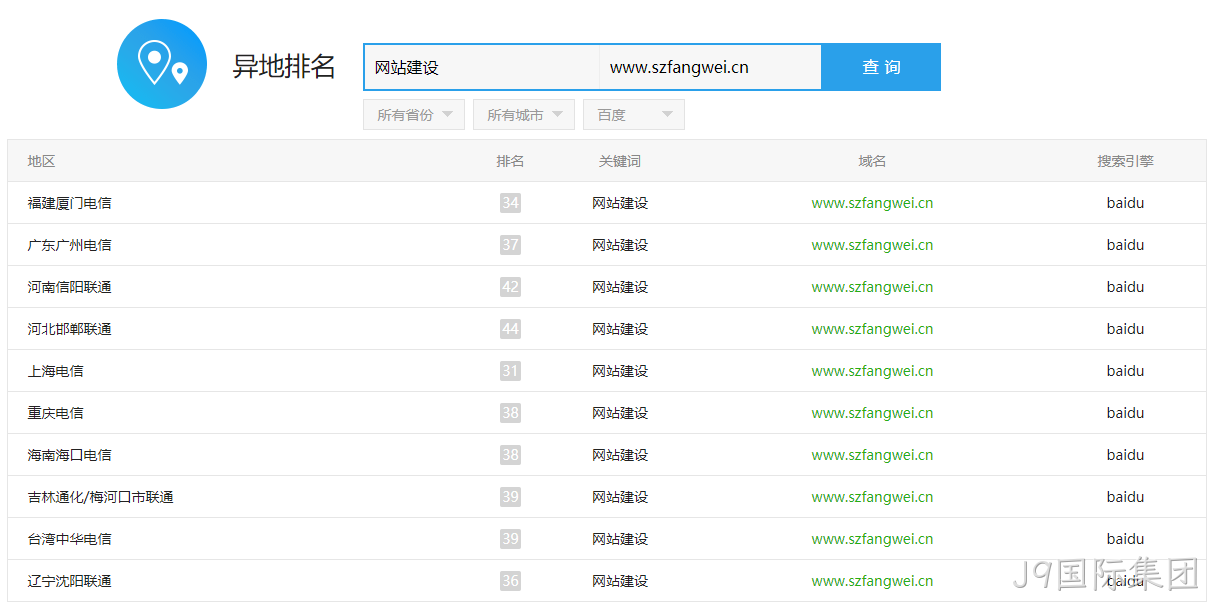Viewport: 1215px width, 605px height.
Task: Open domain link in 台湾中华电信 row
Action: coord(872,539)
